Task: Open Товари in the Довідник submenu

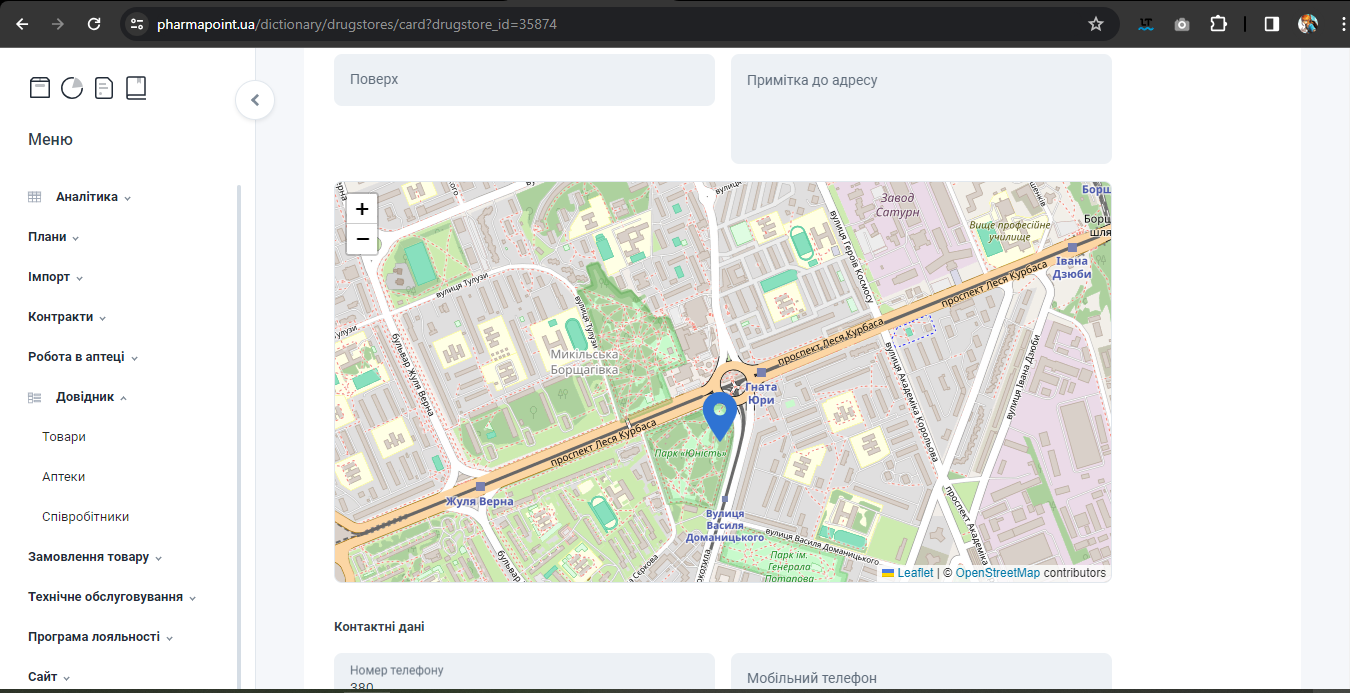Action: [x=64, y=437]
